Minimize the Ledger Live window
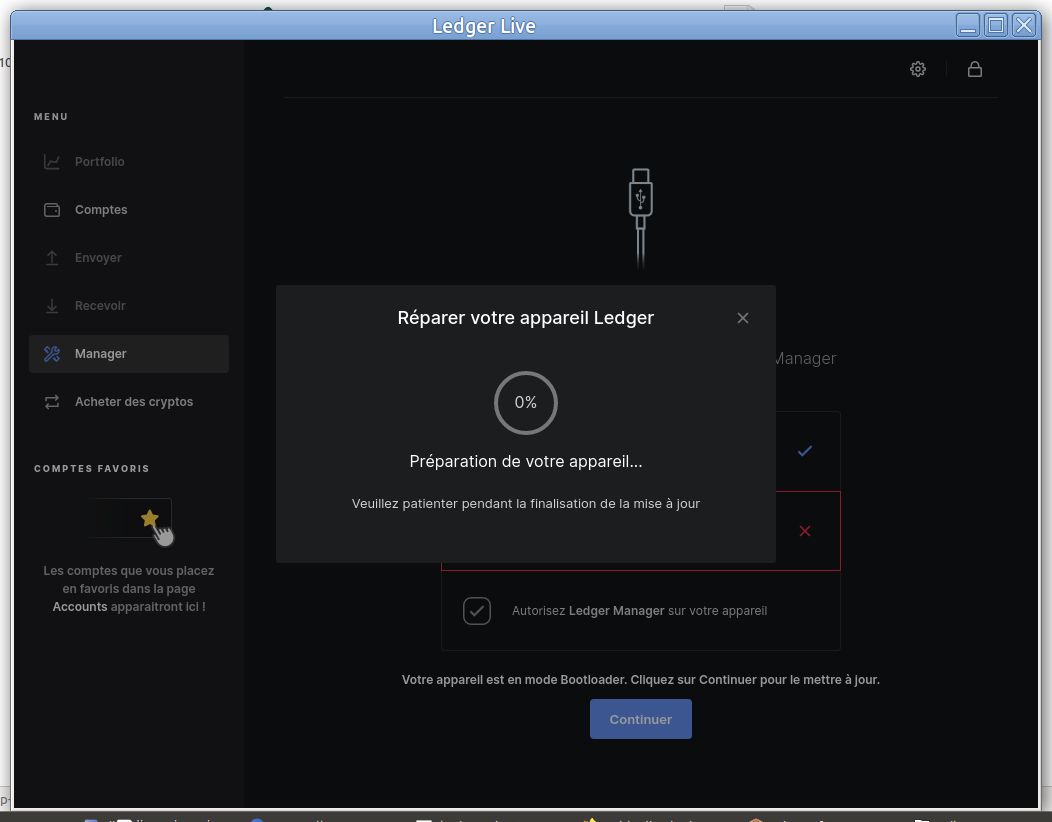The image size is (1052, 822). tap(968, 26)
